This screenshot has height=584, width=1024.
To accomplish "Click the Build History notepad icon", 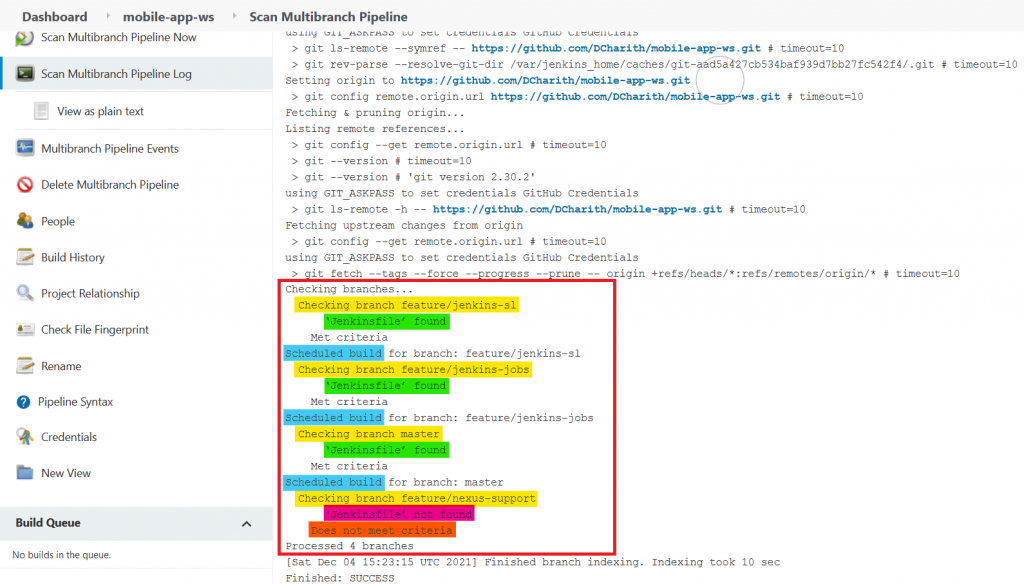I will 25,257.
